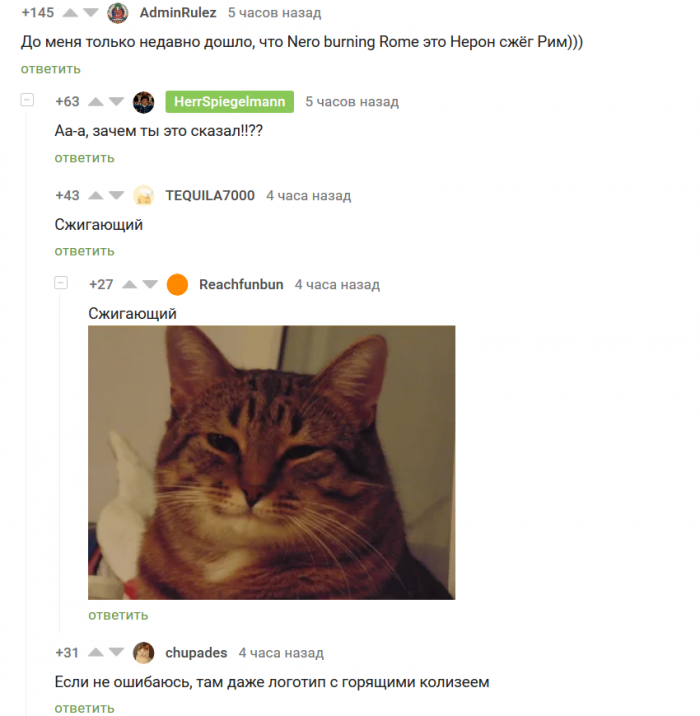This screenshot has width=700, height=716.
Task: Downvote chupades' comment
Action: tap(116, 653)
